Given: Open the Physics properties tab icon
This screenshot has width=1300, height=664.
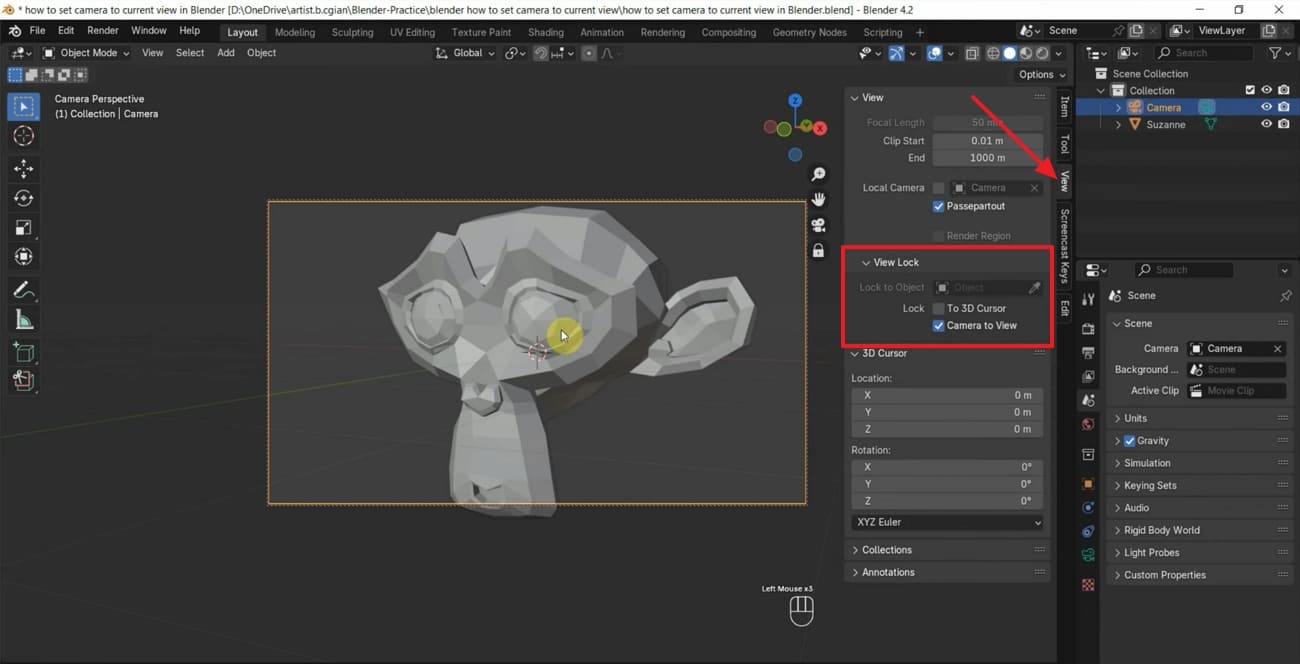Looking at the screenshot, I should [x=1088, y=508].
